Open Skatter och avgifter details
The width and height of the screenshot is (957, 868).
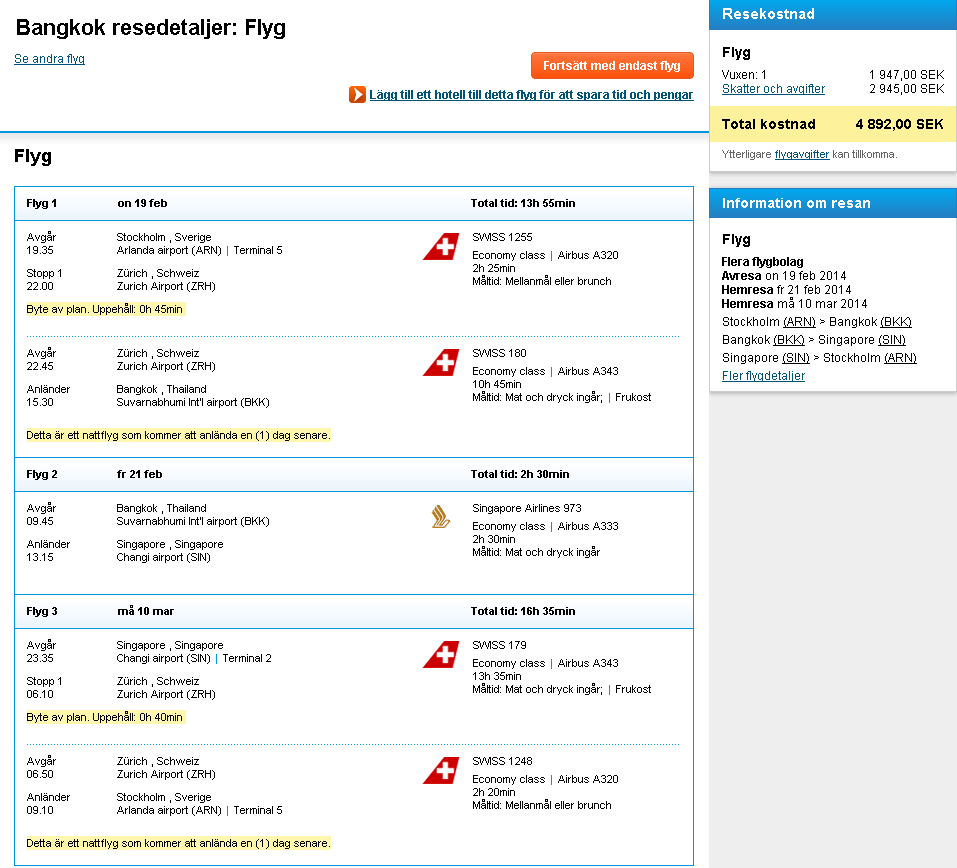pos(773,89)
